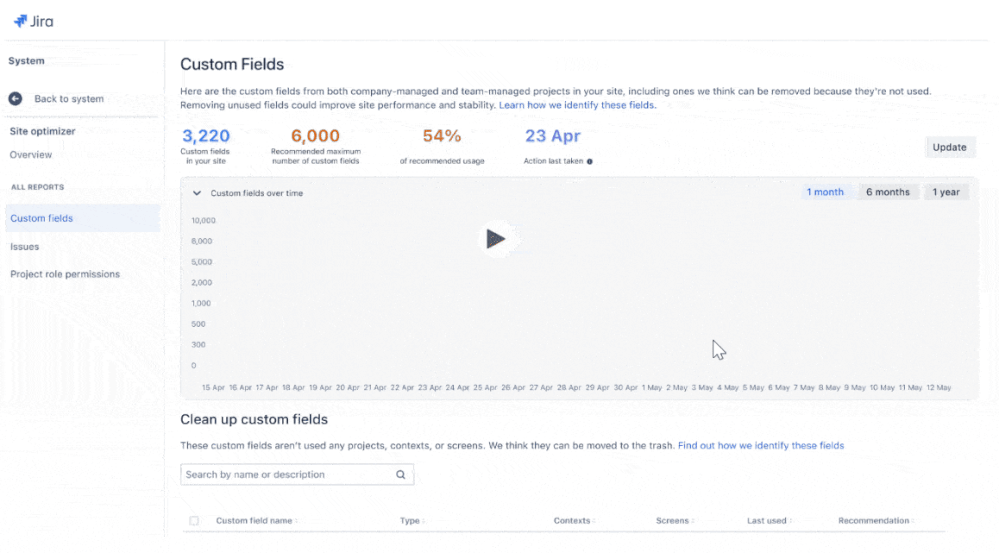Screen dimensions: 999x553
Task: Tick the select-all checkbox in table header
Action: tap(194, 521)
